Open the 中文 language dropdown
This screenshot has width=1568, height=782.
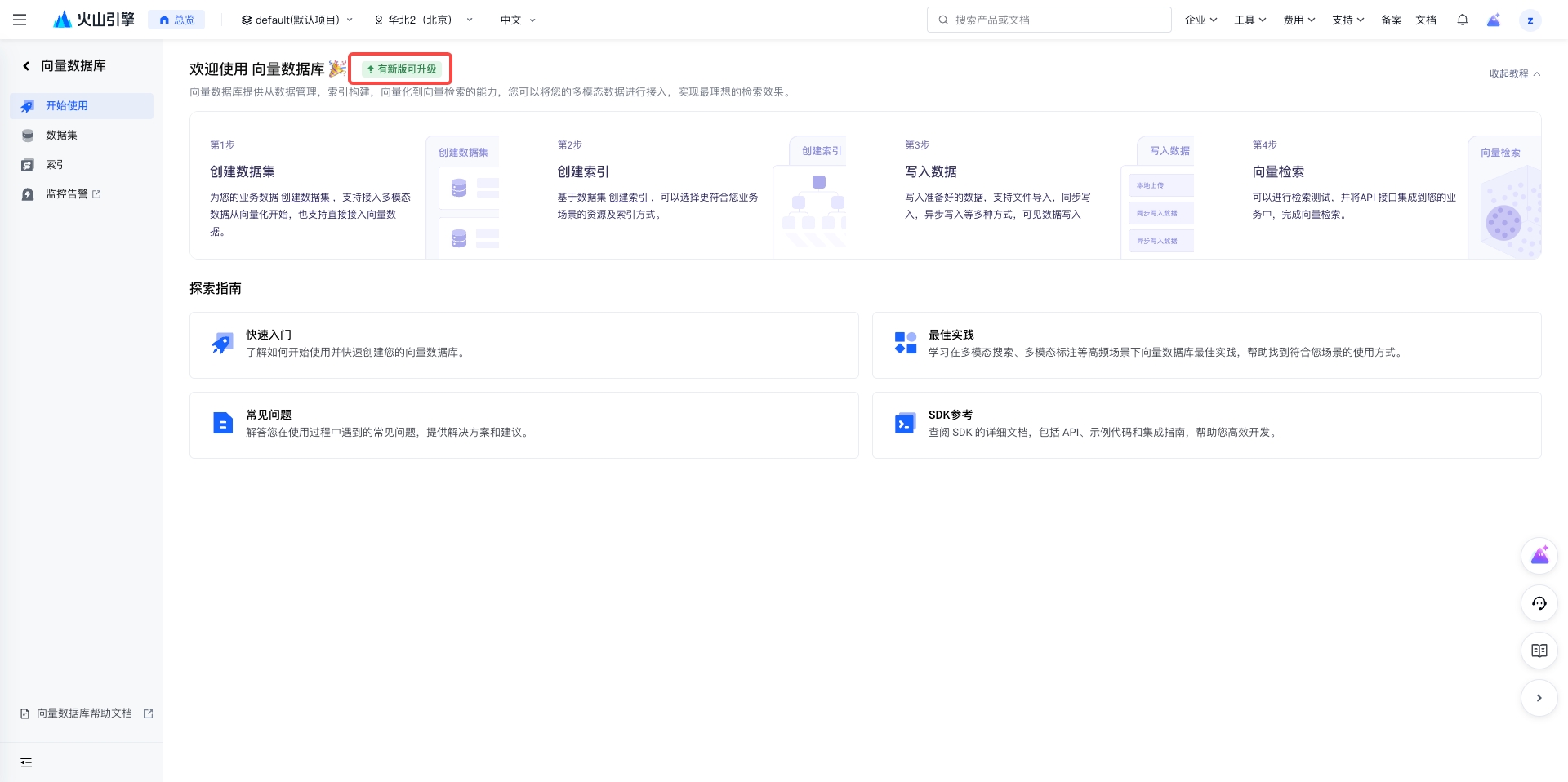click(518, 20)
